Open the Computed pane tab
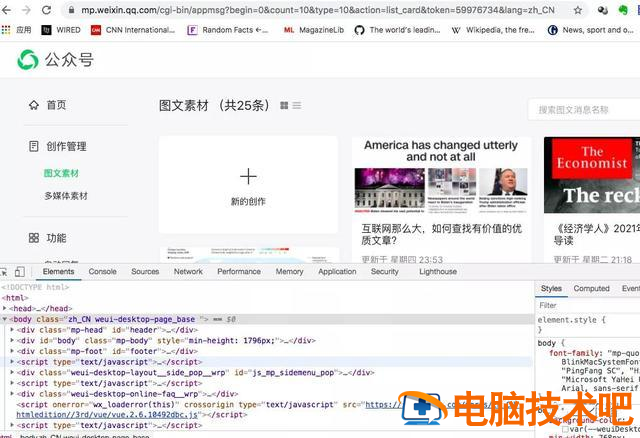640x438 pixels. (x=591, y=289)
